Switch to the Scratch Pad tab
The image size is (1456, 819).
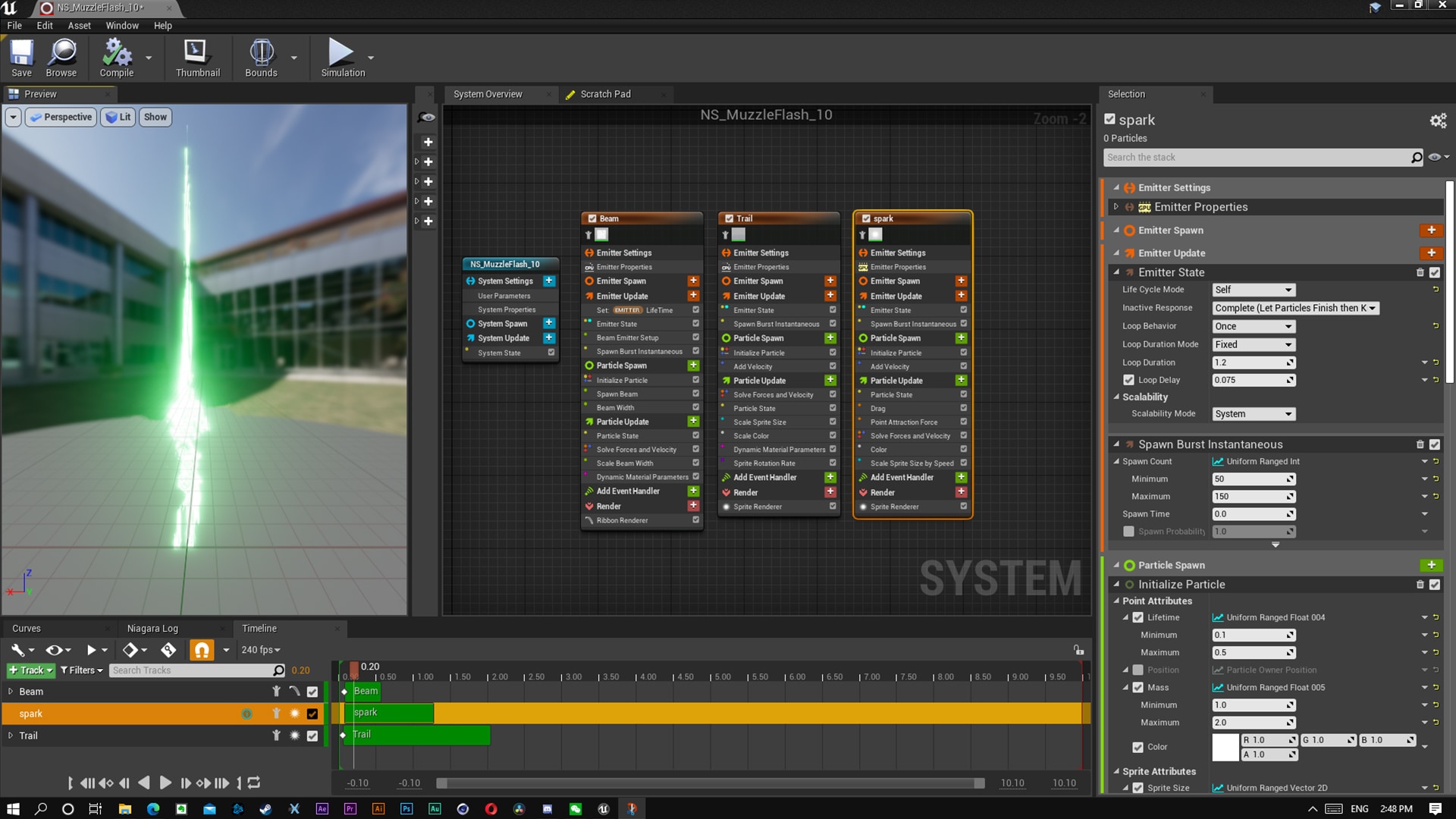pos(604,93)
